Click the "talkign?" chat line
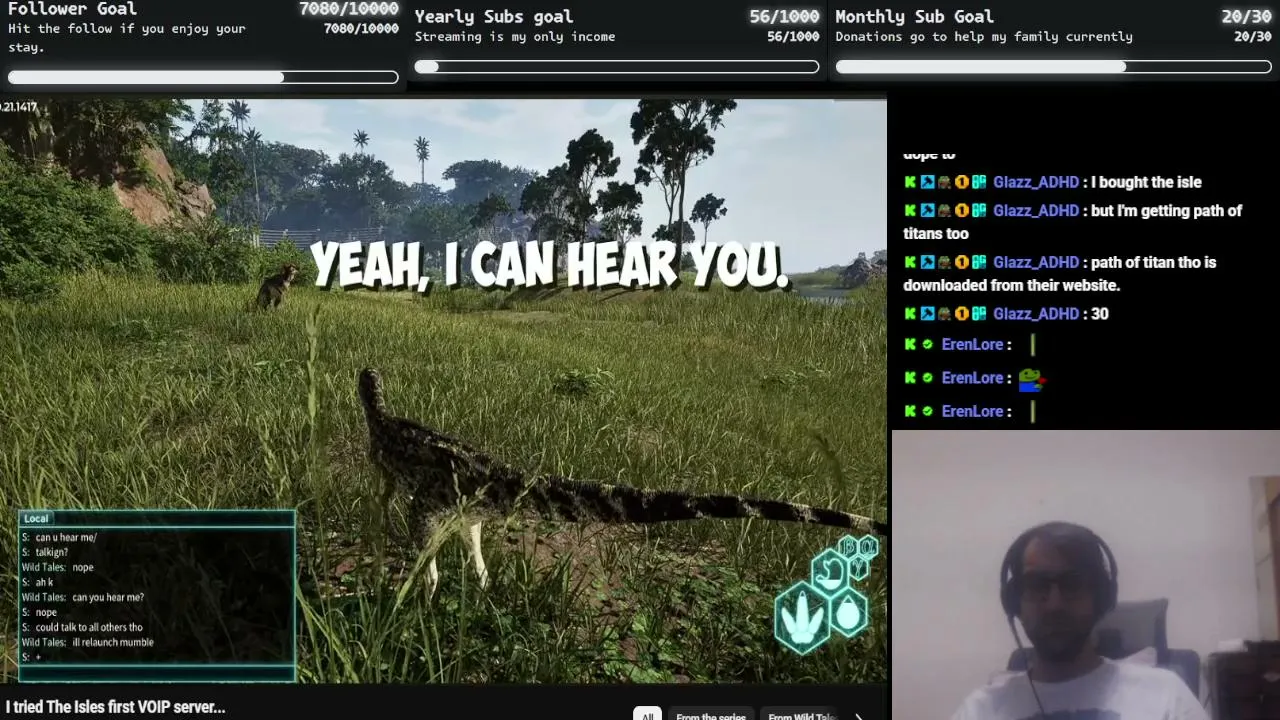 coord(52,552)
